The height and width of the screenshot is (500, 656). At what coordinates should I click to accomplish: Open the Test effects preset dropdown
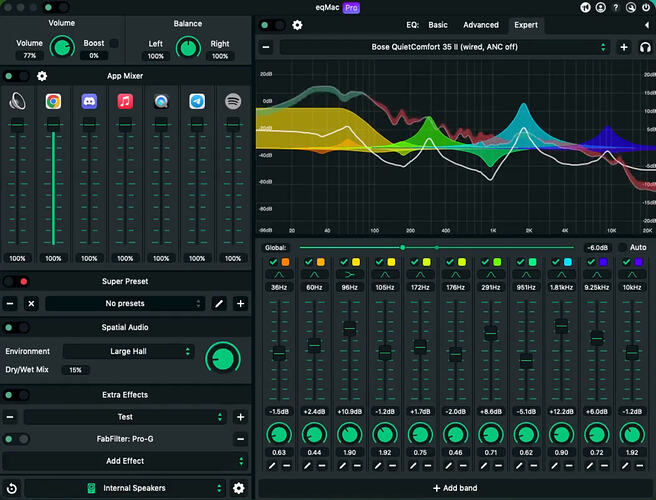tap(125, 417)
